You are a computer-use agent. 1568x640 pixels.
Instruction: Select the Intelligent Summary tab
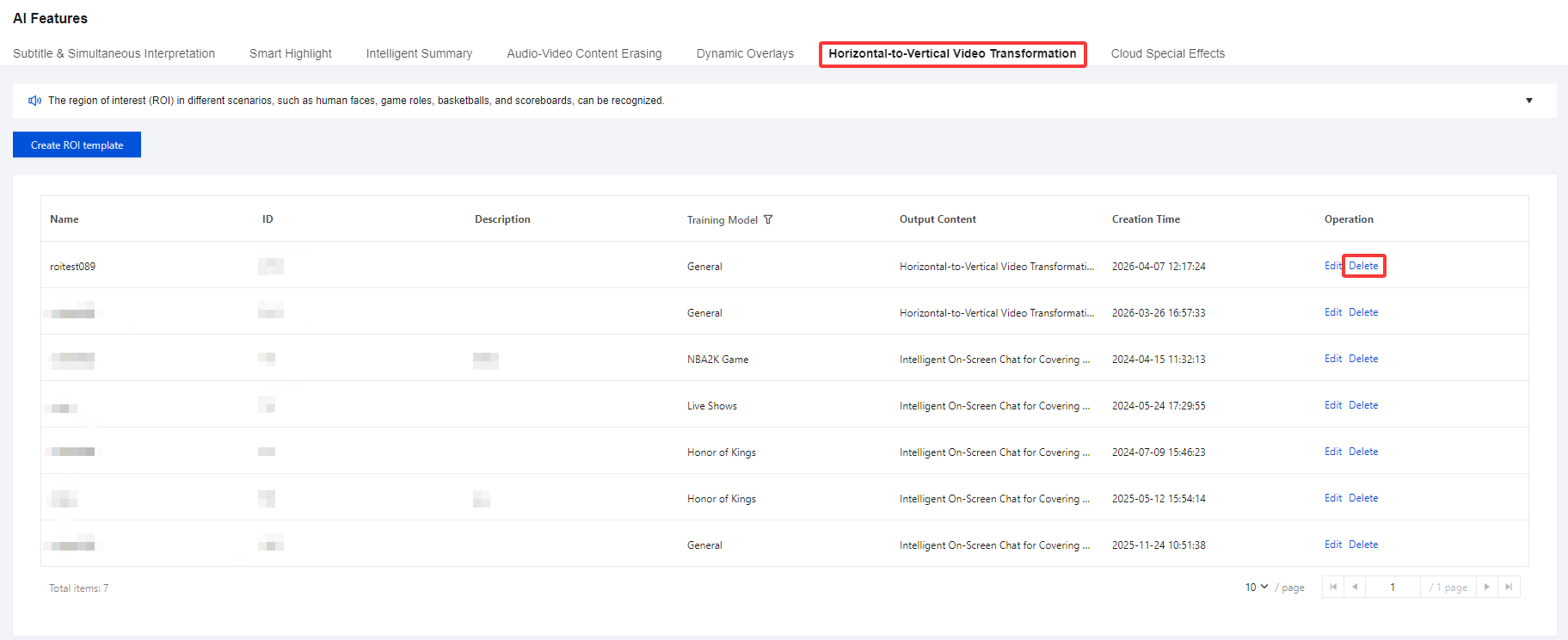coord(419,53)
